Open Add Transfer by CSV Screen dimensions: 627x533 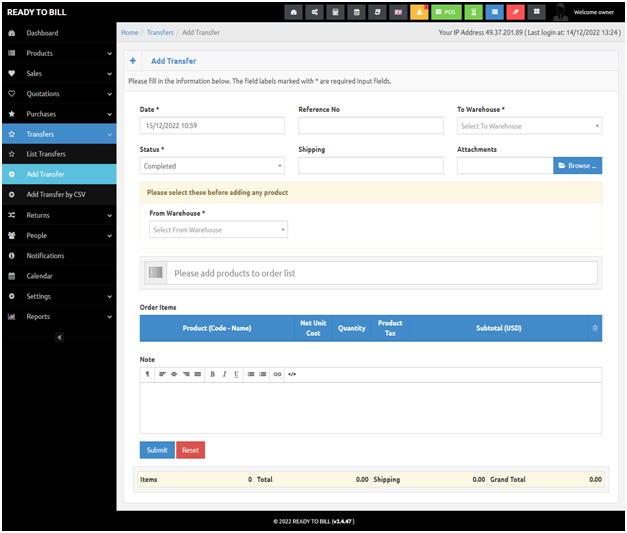click(59, 194)
